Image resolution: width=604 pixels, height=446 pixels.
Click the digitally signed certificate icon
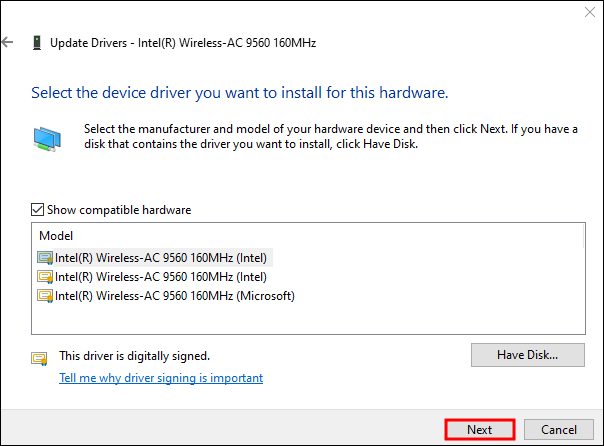(x=39, y=357)
